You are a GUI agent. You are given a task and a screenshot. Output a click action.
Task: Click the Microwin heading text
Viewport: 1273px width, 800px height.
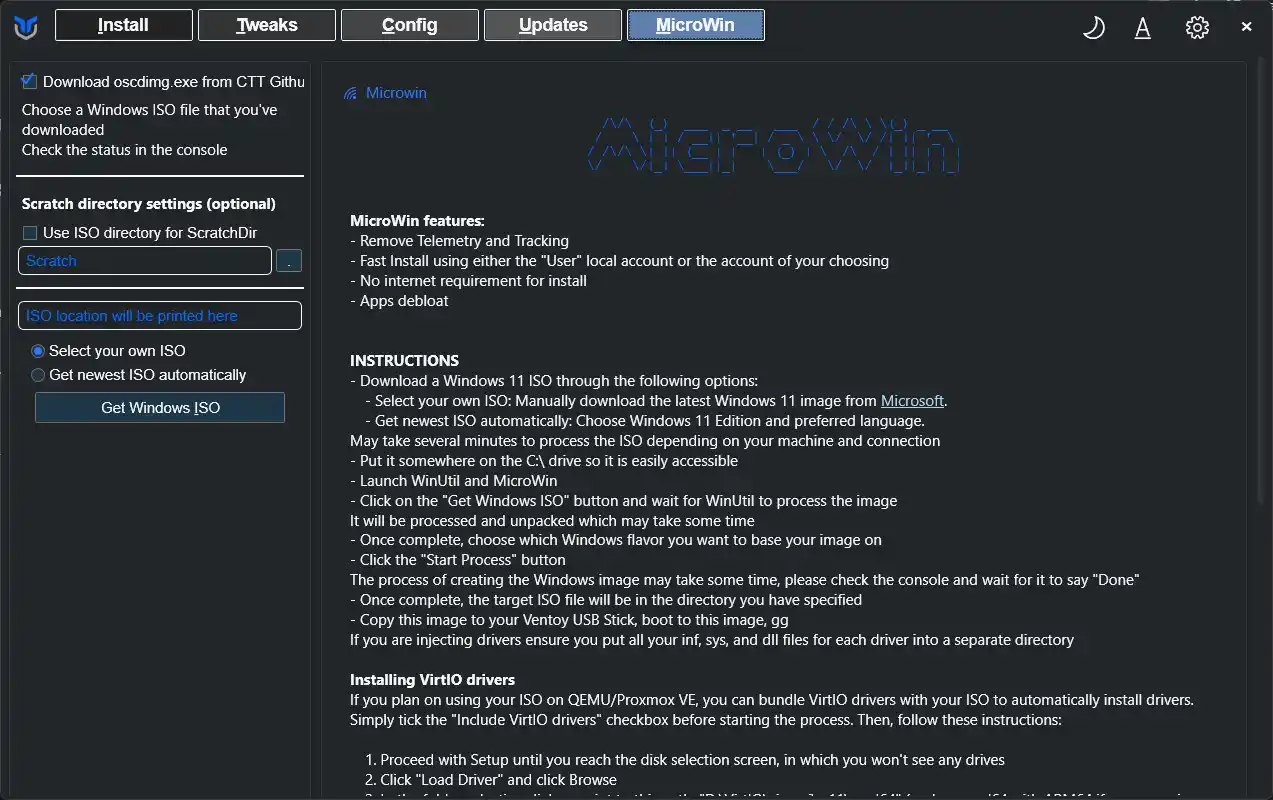click(x=396, y=93)
